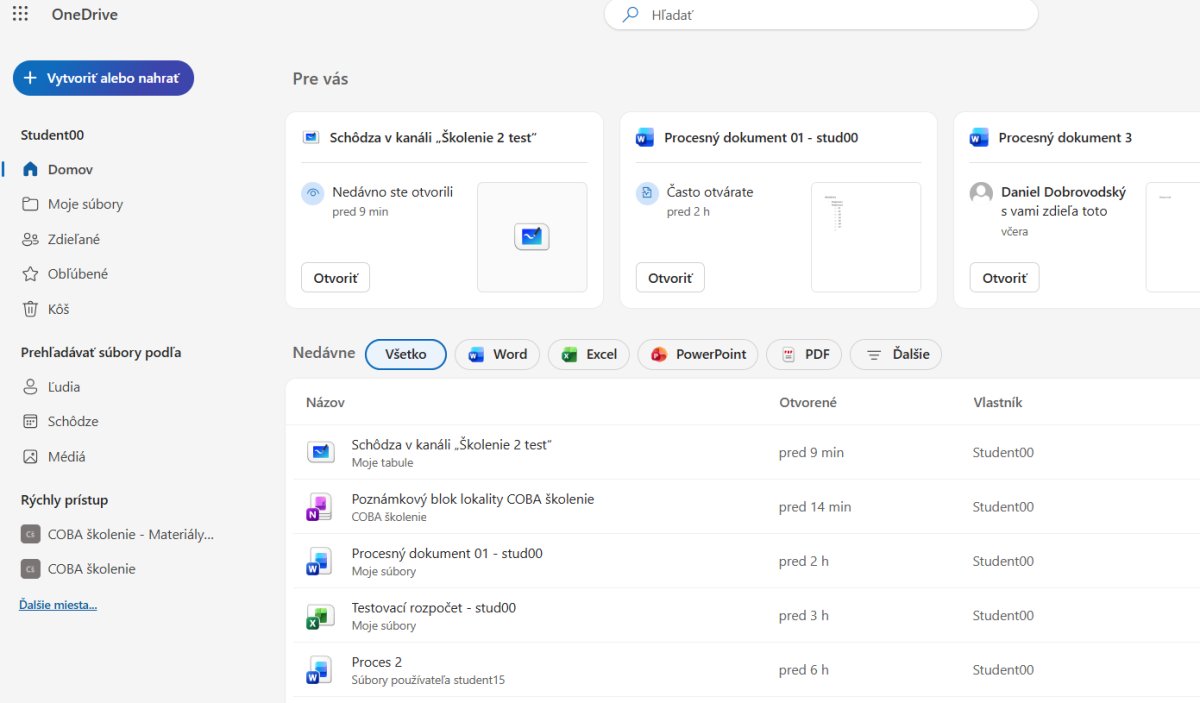This screenshot has width=1200, height=703.
Task: Sort by Otvorené column header
Action: coord(808,402)
